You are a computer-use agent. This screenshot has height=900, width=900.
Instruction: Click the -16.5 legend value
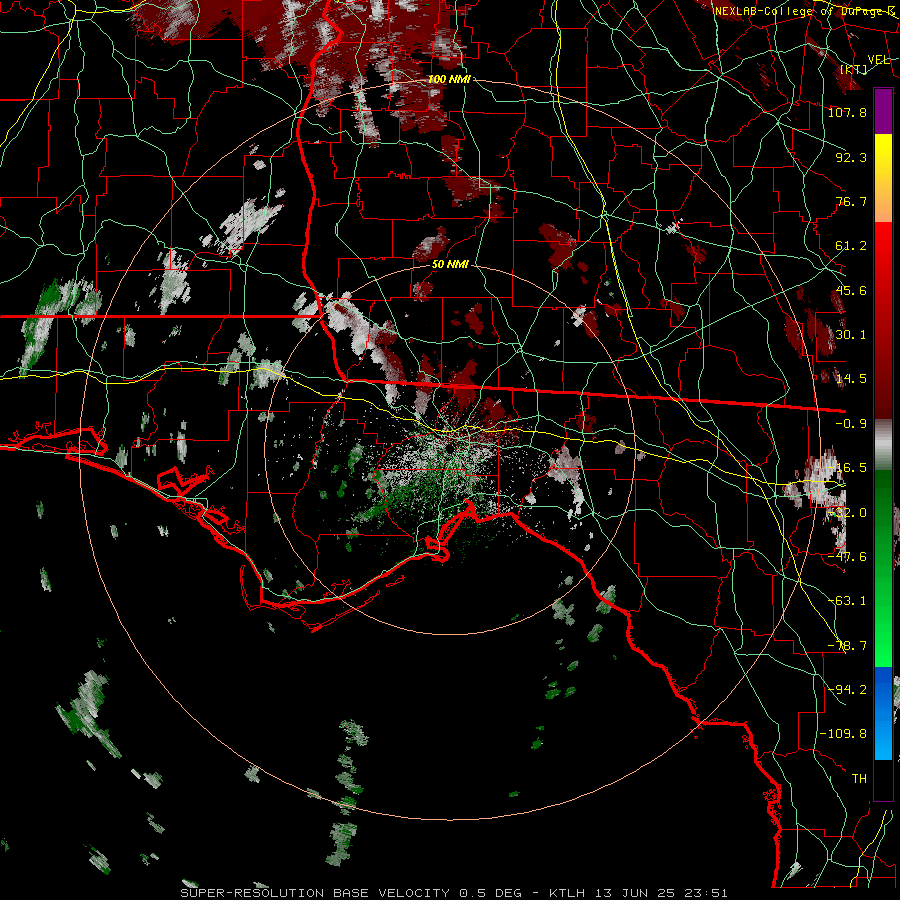(847, 468)
